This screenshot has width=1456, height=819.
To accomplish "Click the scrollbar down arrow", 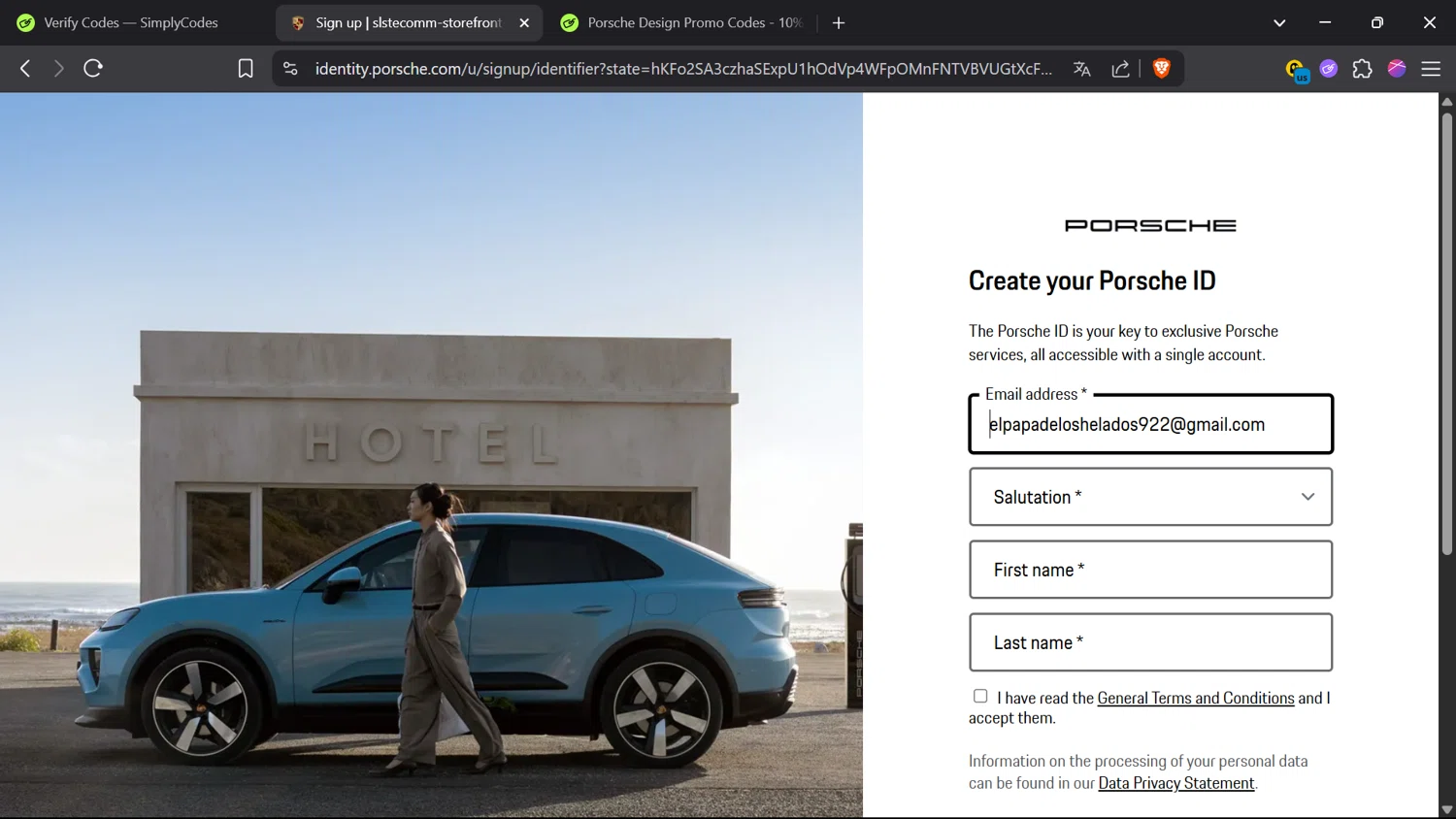I will (1446, 809).
